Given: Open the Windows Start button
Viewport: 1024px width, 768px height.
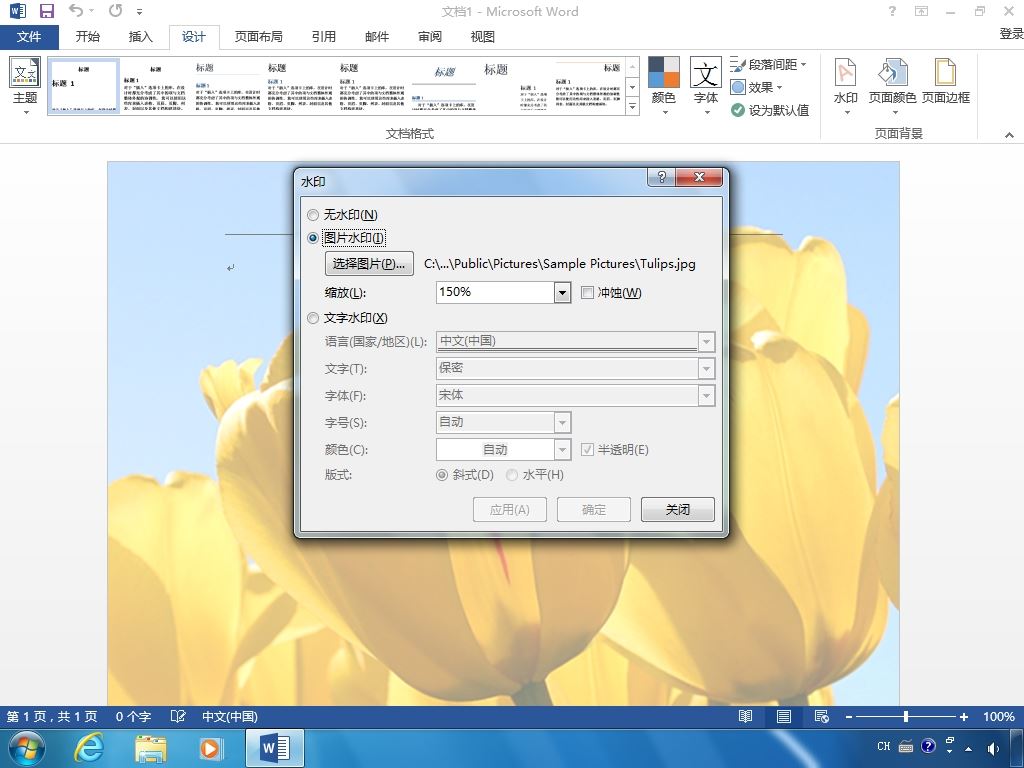Looking at the screenshot, I should click(26, 748).
